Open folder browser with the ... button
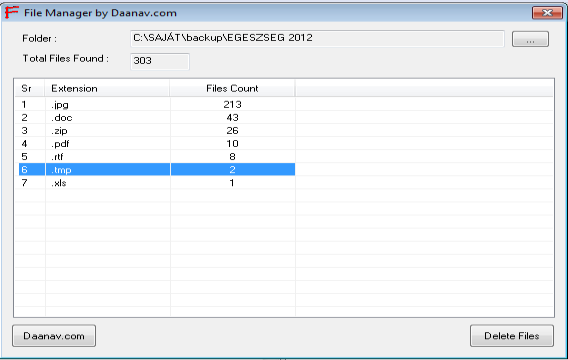The image size is (568, 360). (x=530, y=39)
